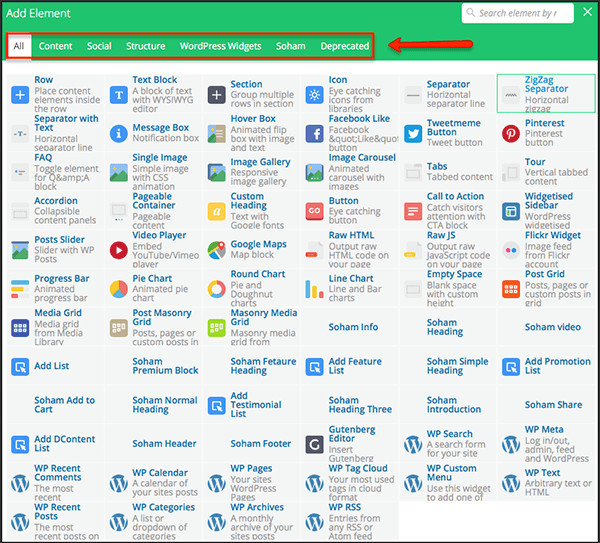
Task: Add the Facebook Like icon
Action: [315, 134]
